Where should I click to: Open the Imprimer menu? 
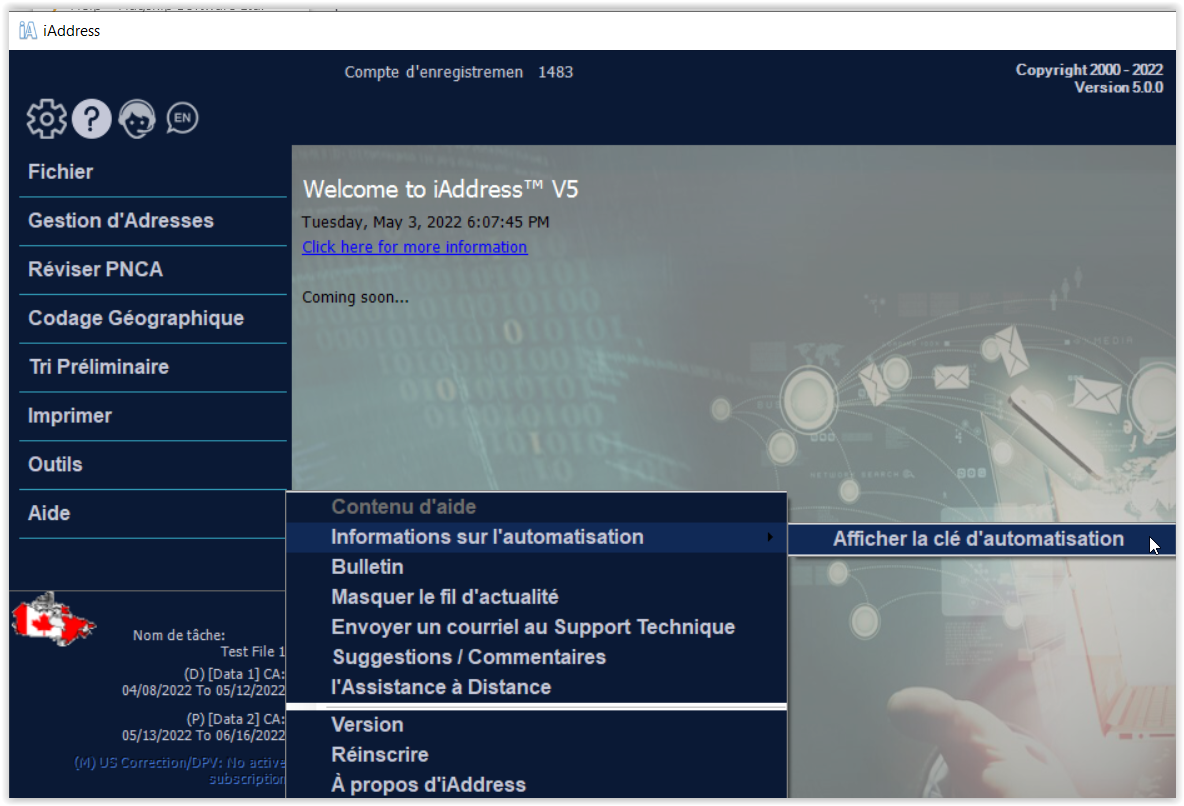pyautogui.click(x=153, y=415)
